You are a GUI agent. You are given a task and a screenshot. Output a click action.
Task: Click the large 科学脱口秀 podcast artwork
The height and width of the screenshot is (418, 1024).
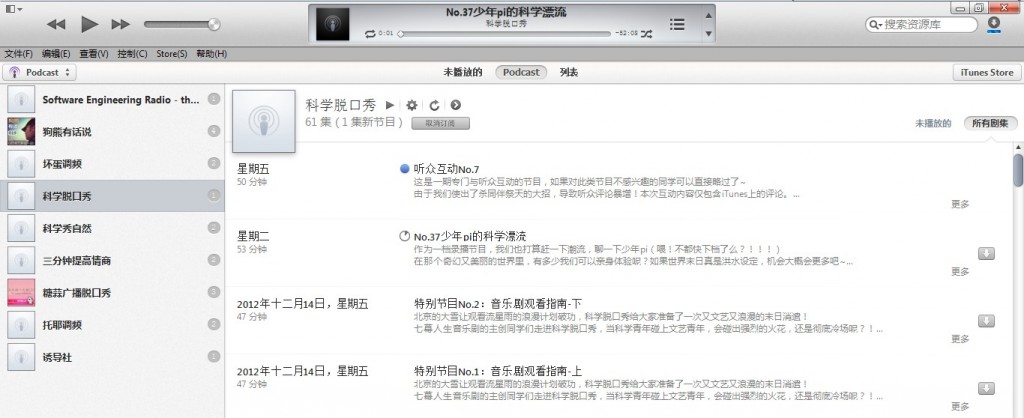click(x=264, y=121)
